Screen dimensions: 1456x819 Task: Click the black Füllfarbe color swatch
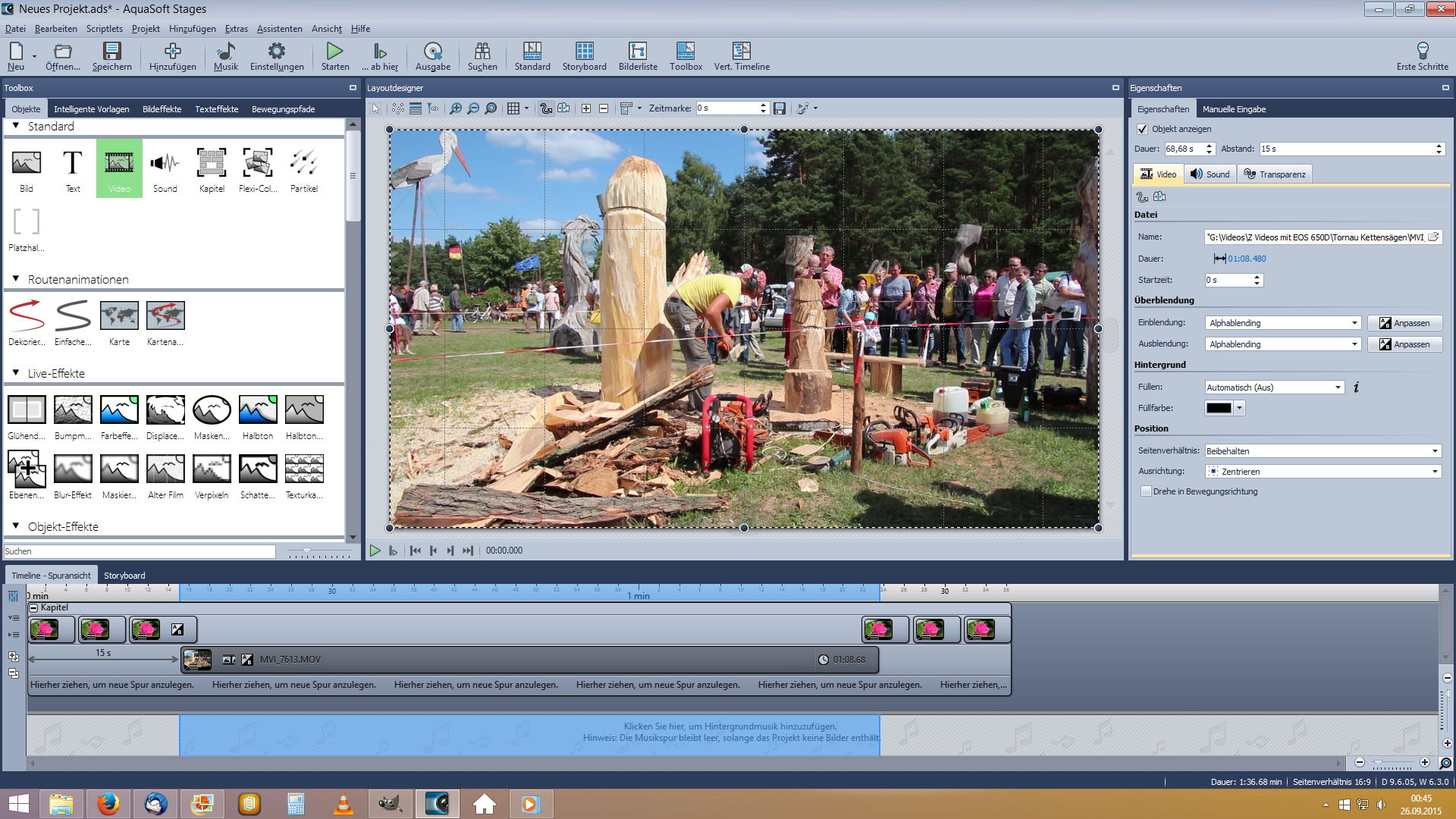pyautogui.click(x=1219, y=408)
